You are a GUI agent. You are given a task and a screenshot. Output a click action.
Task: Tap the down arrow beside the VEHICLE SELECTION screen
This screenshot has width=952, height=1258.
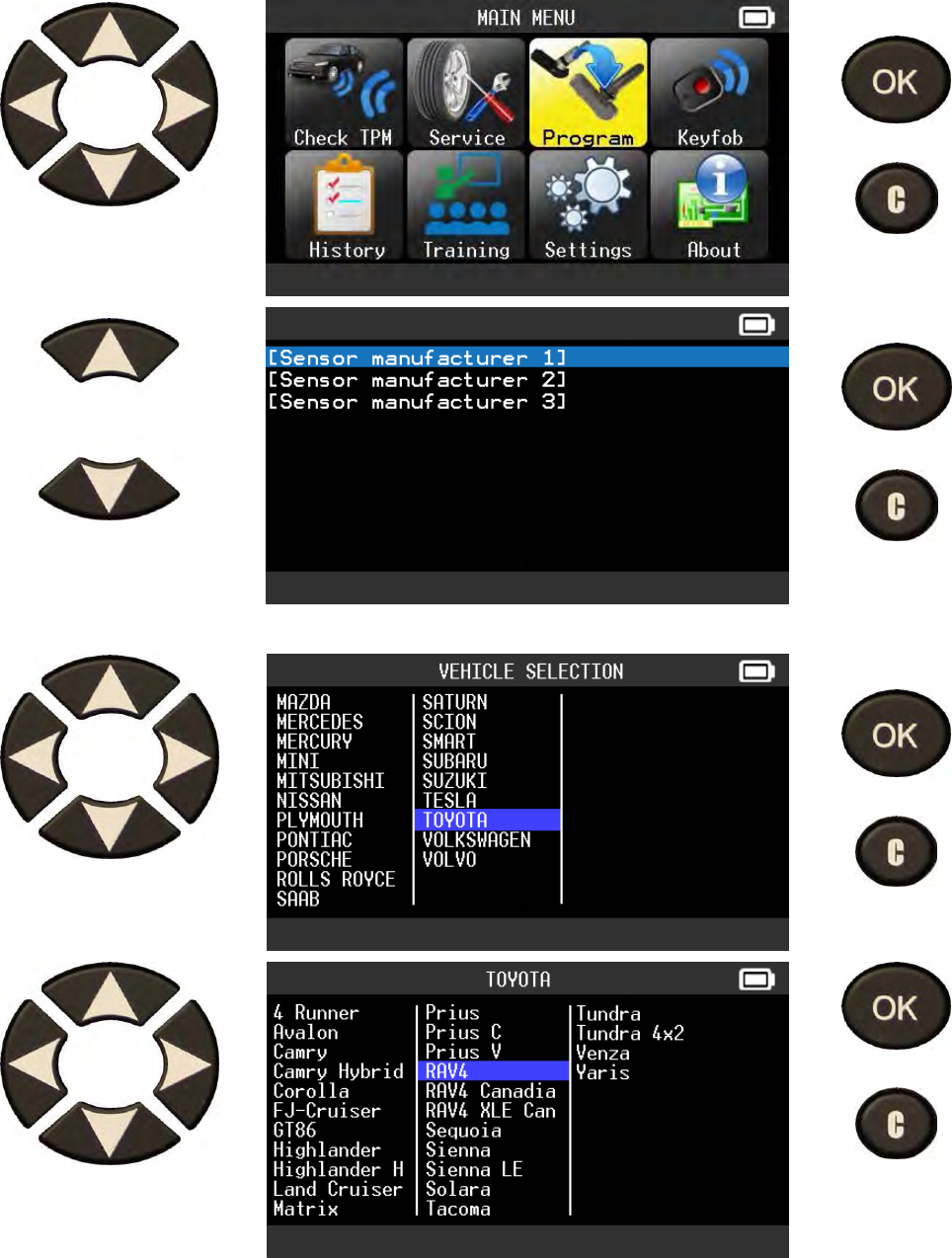[x=109, y=827]
